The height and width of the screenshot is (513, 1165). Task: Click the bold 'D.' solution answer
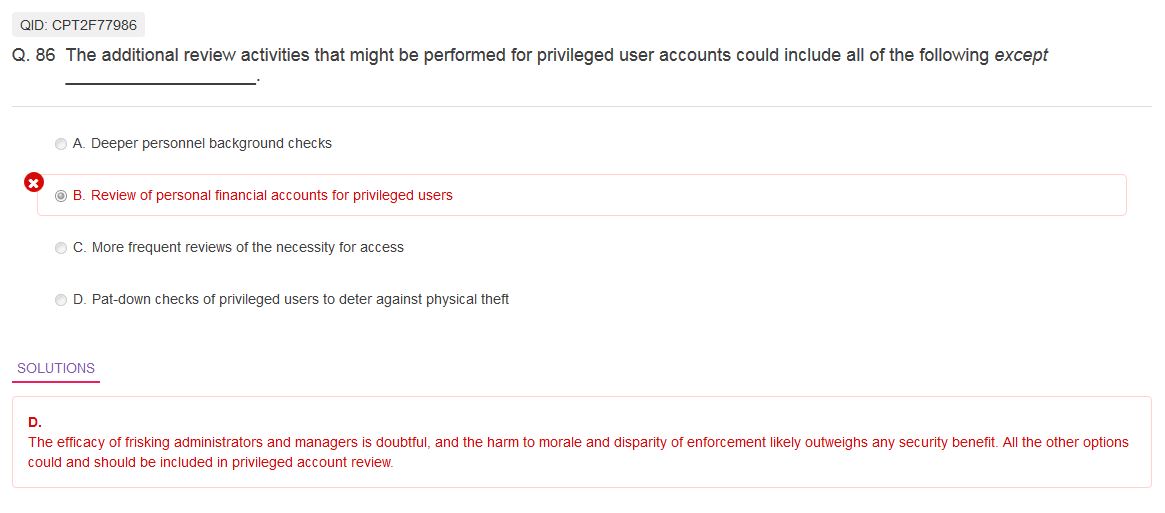click(x=34, y=422)
